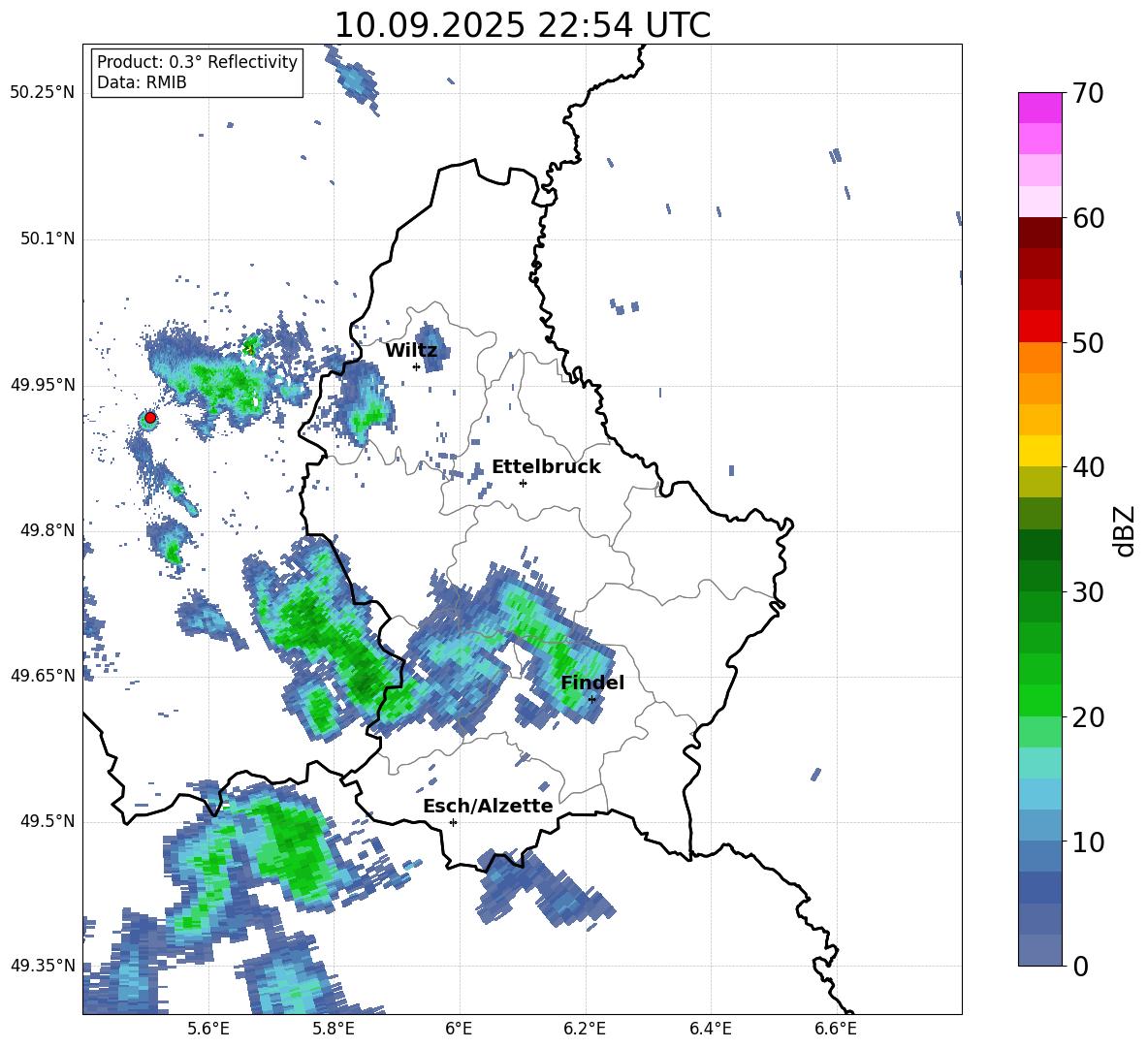
Task: Click the 6.2°E longitude label
Action: (585, 1029)
